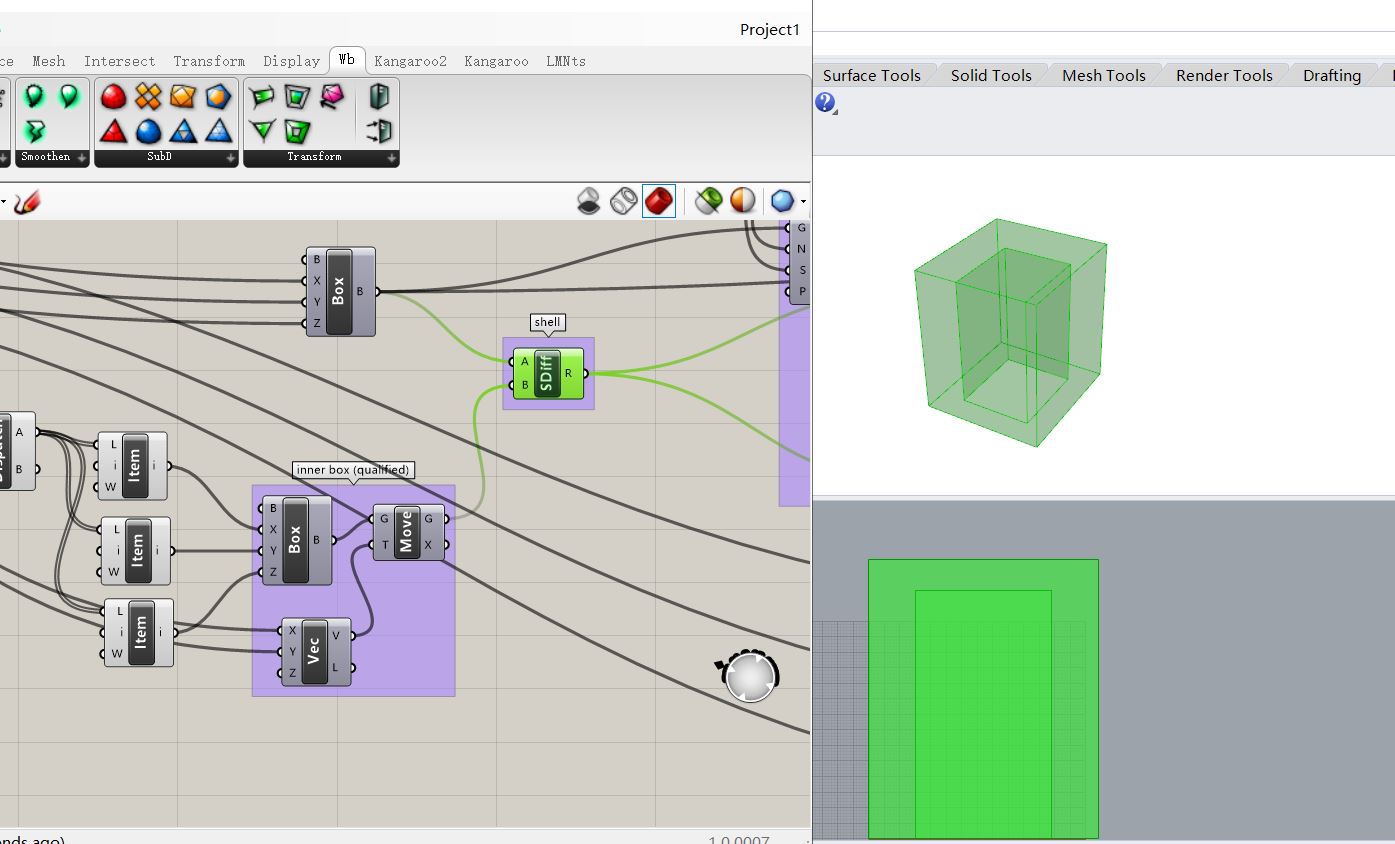Select the panel-with-arrows Transform icon
Viewport: 1395px width, 844px height.
tap(379, 130)
